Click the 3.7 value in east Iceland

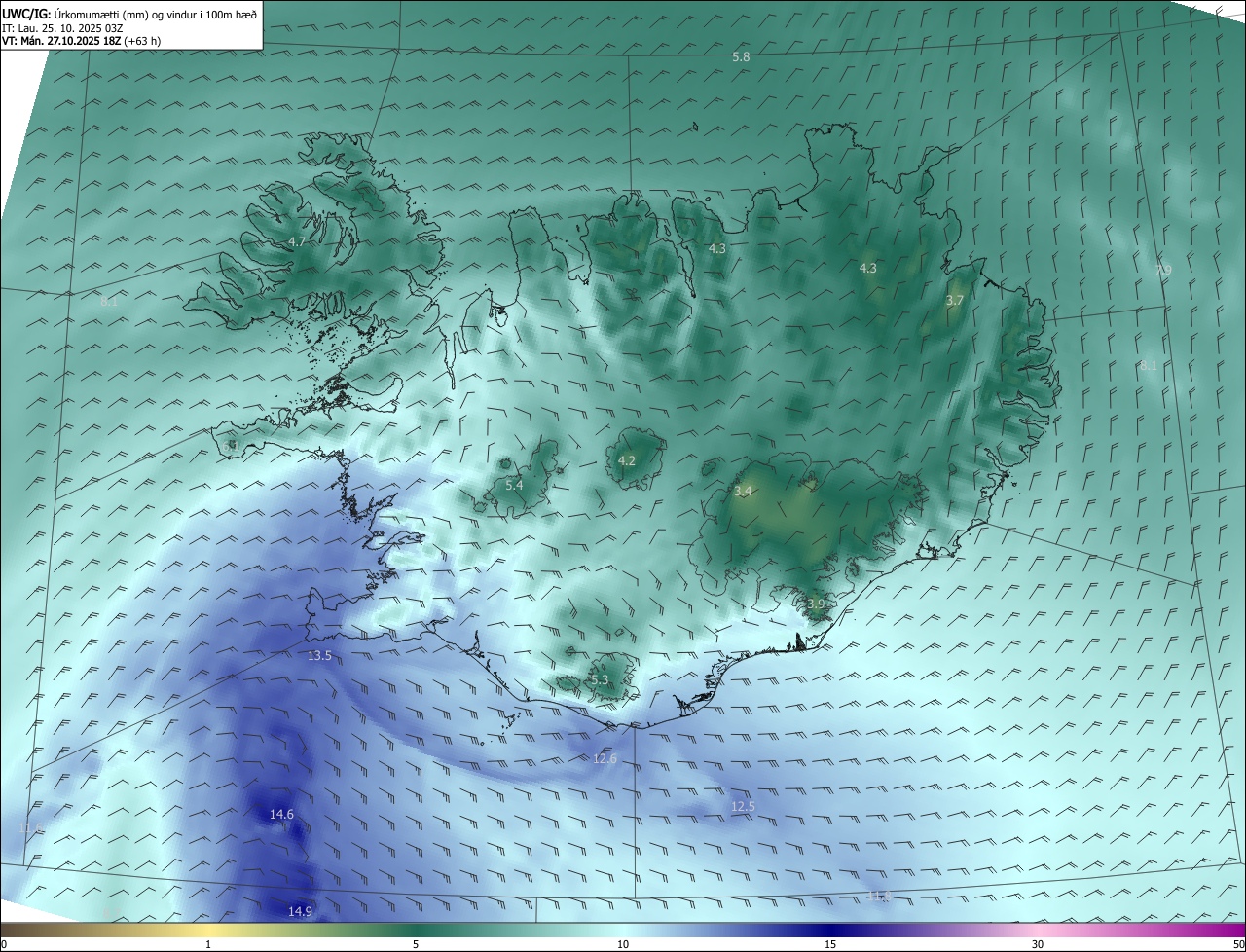(x=954, y=301)
